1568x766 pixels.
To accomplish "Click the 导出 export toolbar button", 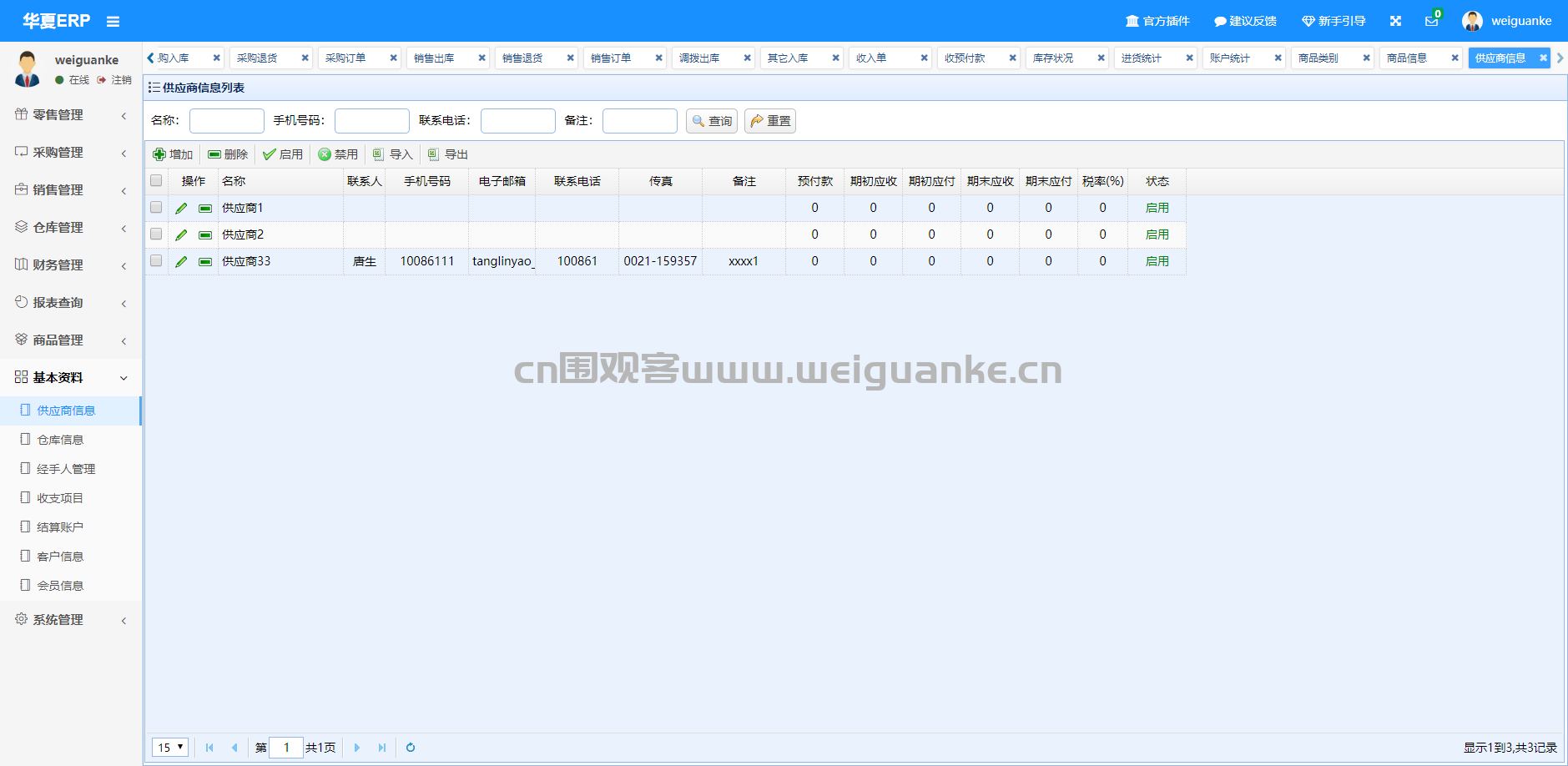I will 448,154.
